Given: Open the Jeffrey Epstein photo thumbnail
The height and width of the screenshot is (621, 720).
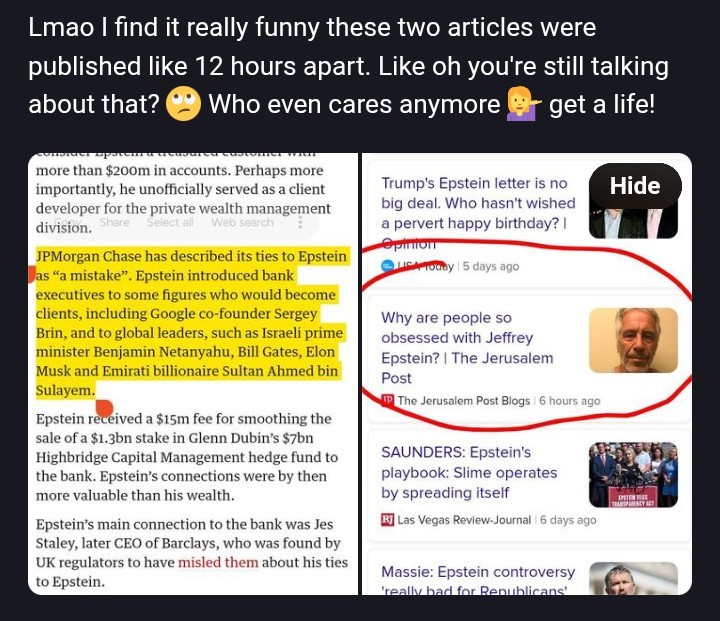Looking at the screenshot, I should [633, 340].
